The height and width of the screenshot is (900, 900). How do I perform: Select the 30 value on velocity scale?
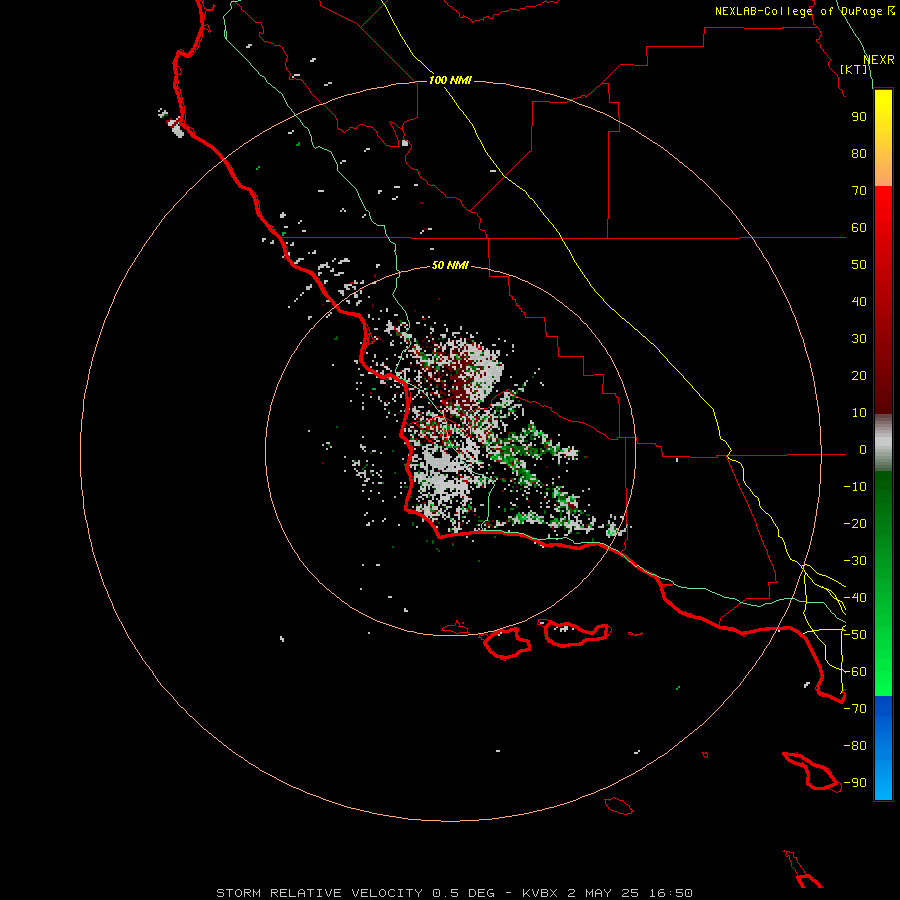pyautogui.click(x=859, y=339)
